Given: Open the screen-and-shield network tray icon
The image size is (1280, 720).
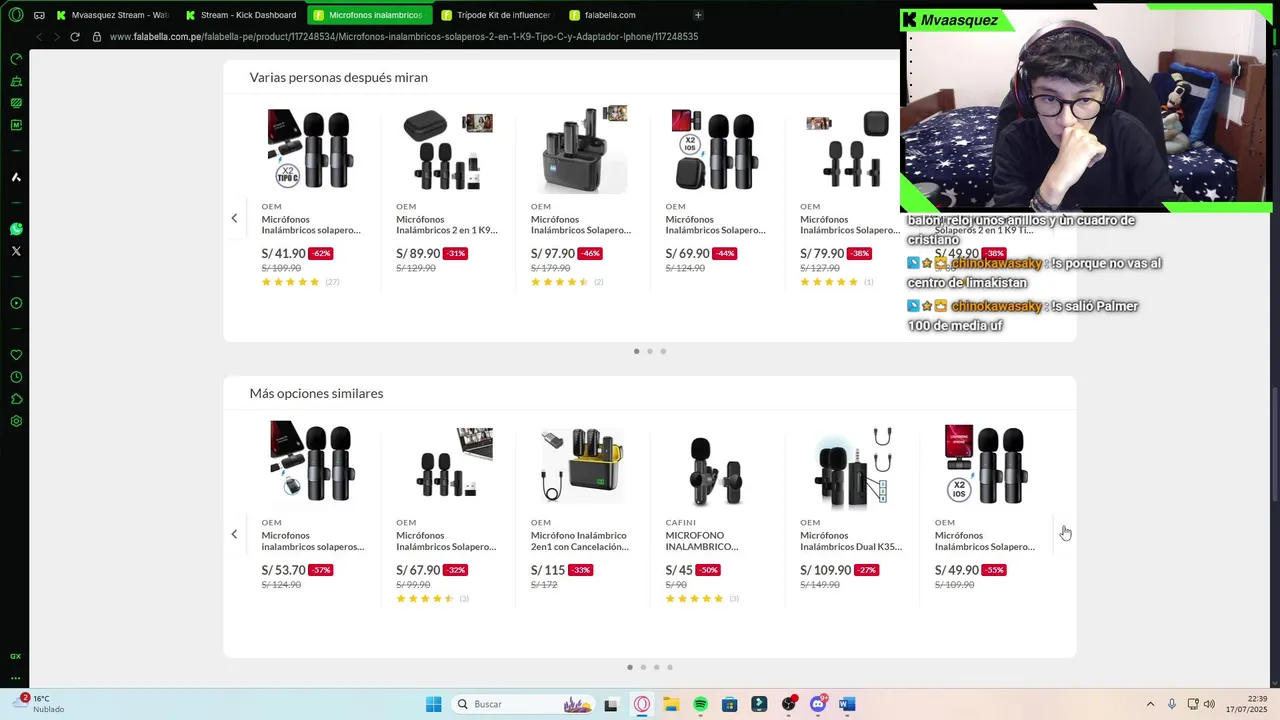Looking at the screenshot, I should [x=1192, y=704].
